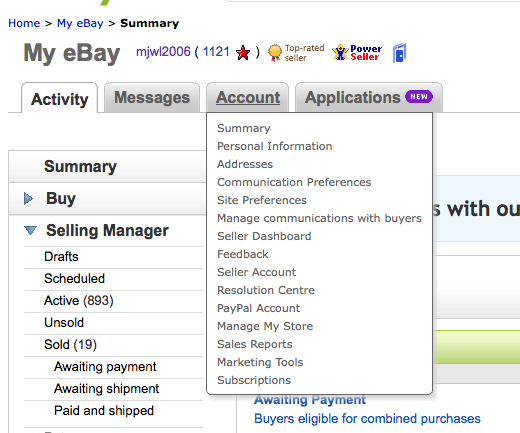
Task: Click the My eBay breadcrumb link
Action: click(80, 23)
